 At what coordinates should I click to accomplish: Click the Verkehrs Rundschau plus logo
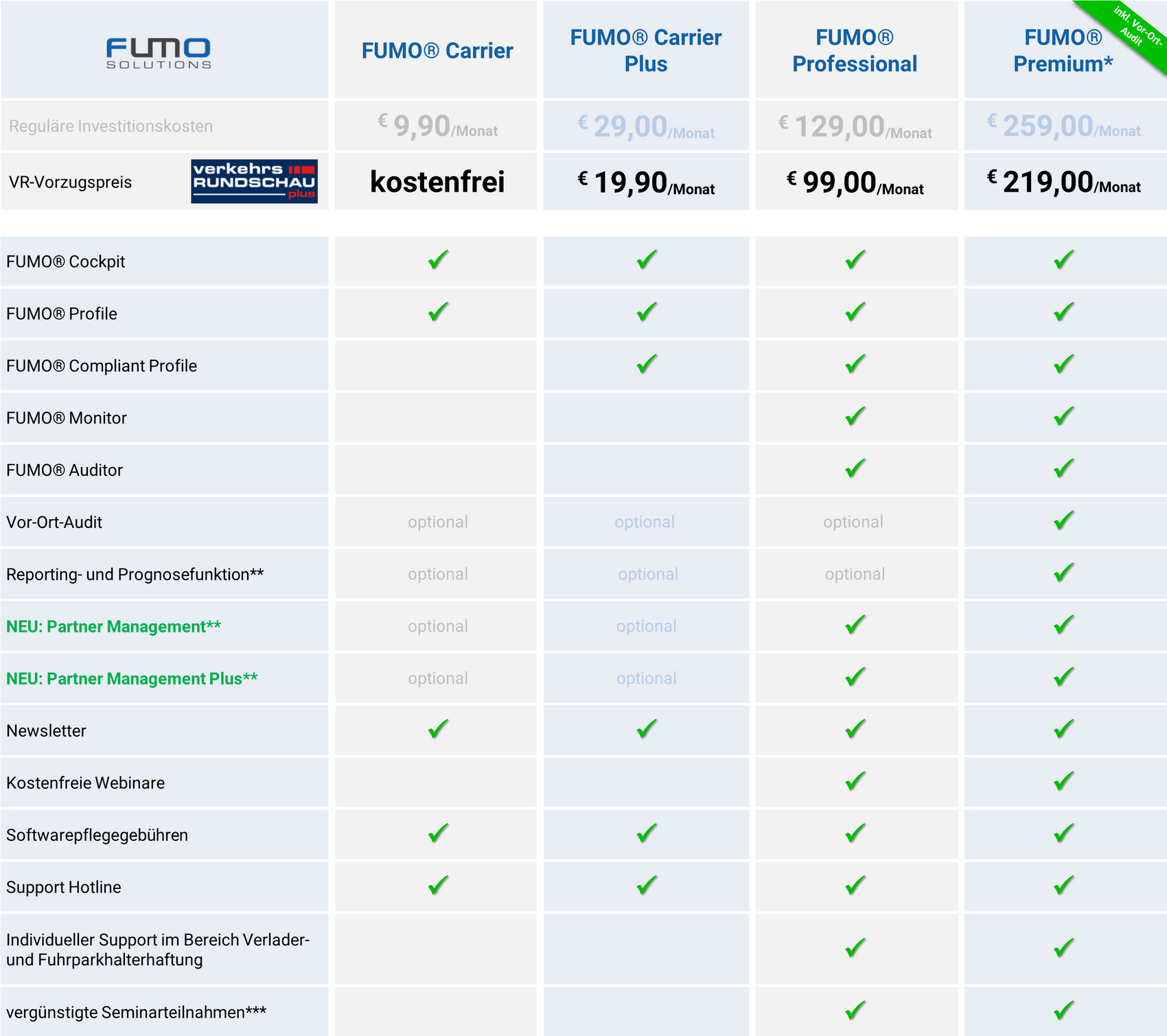(x=254, y=181)
